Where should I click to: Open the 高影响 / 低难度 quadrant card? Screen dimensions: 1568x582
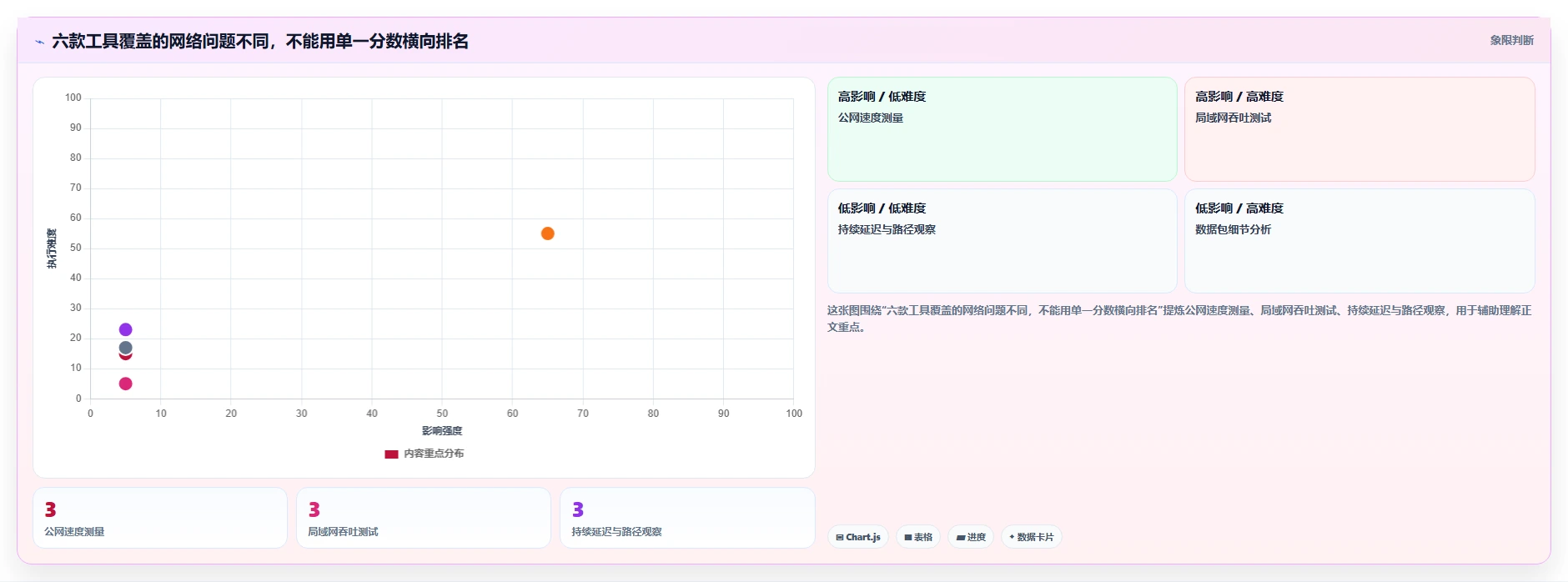coord(1002,129)
